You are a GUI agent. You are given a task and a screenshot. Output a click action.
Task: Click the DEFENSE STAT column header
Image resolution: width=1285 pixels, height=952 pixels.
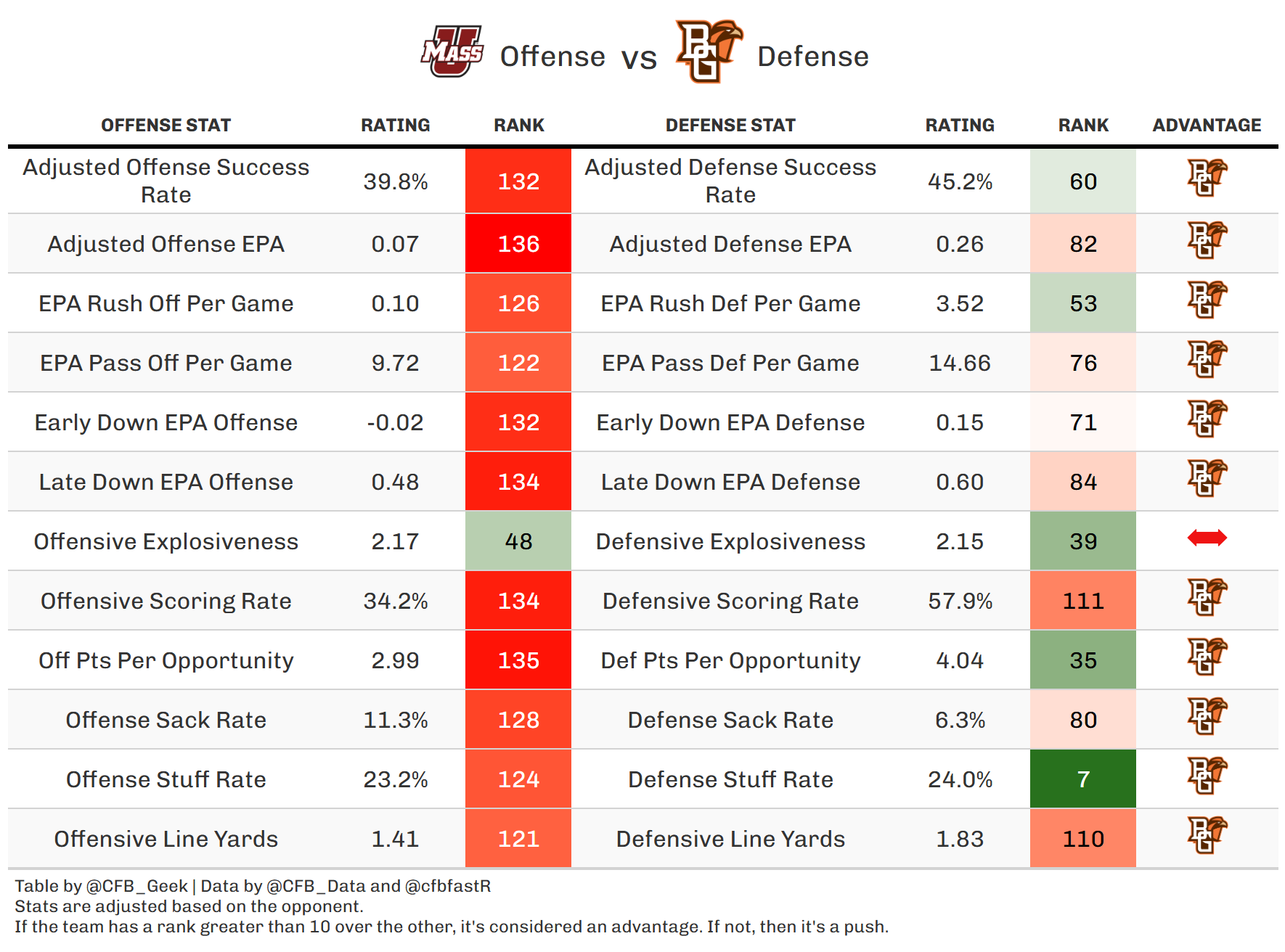[730, 126]
